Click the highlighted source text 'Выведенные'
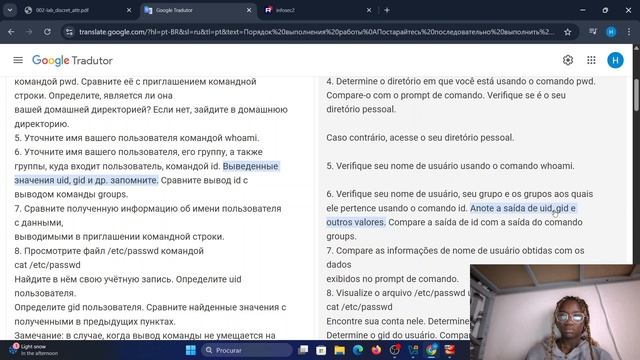The width and height of the screenshot is (640, 360). click(251, 166)
